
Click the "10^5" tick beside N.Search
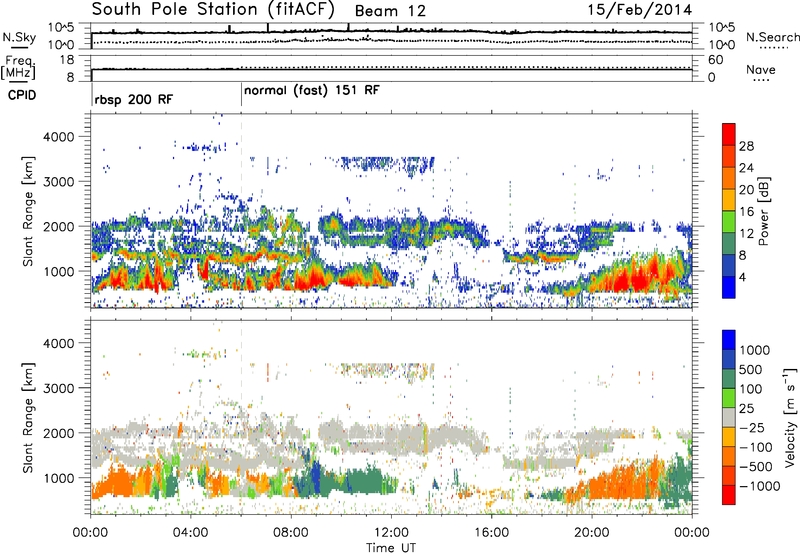point(721,27)
